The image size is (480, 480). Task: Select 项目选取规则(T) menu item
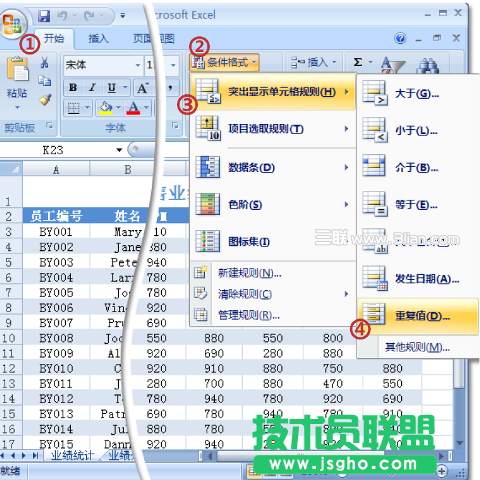273,129
